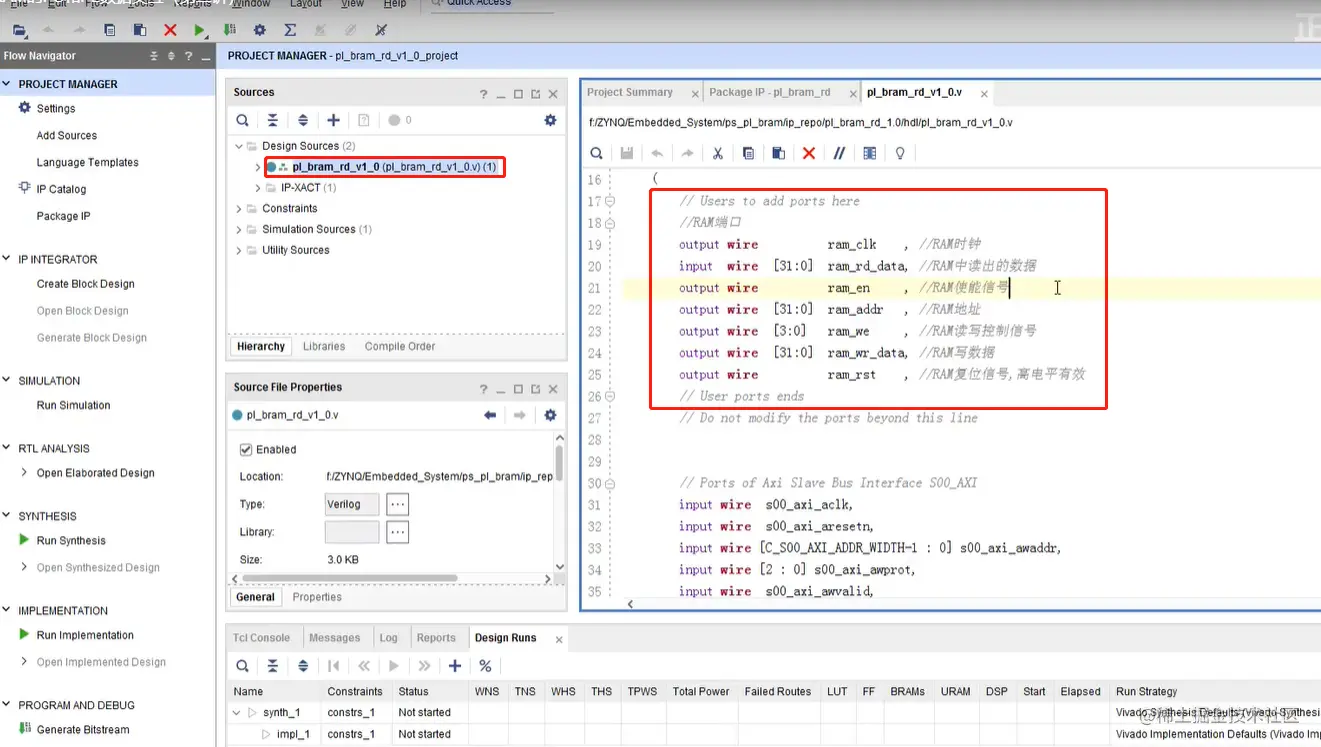Screen dimensions: 1321x747
Task: Click Source File Properties vertical scrollbar
Action: [559, 463]
